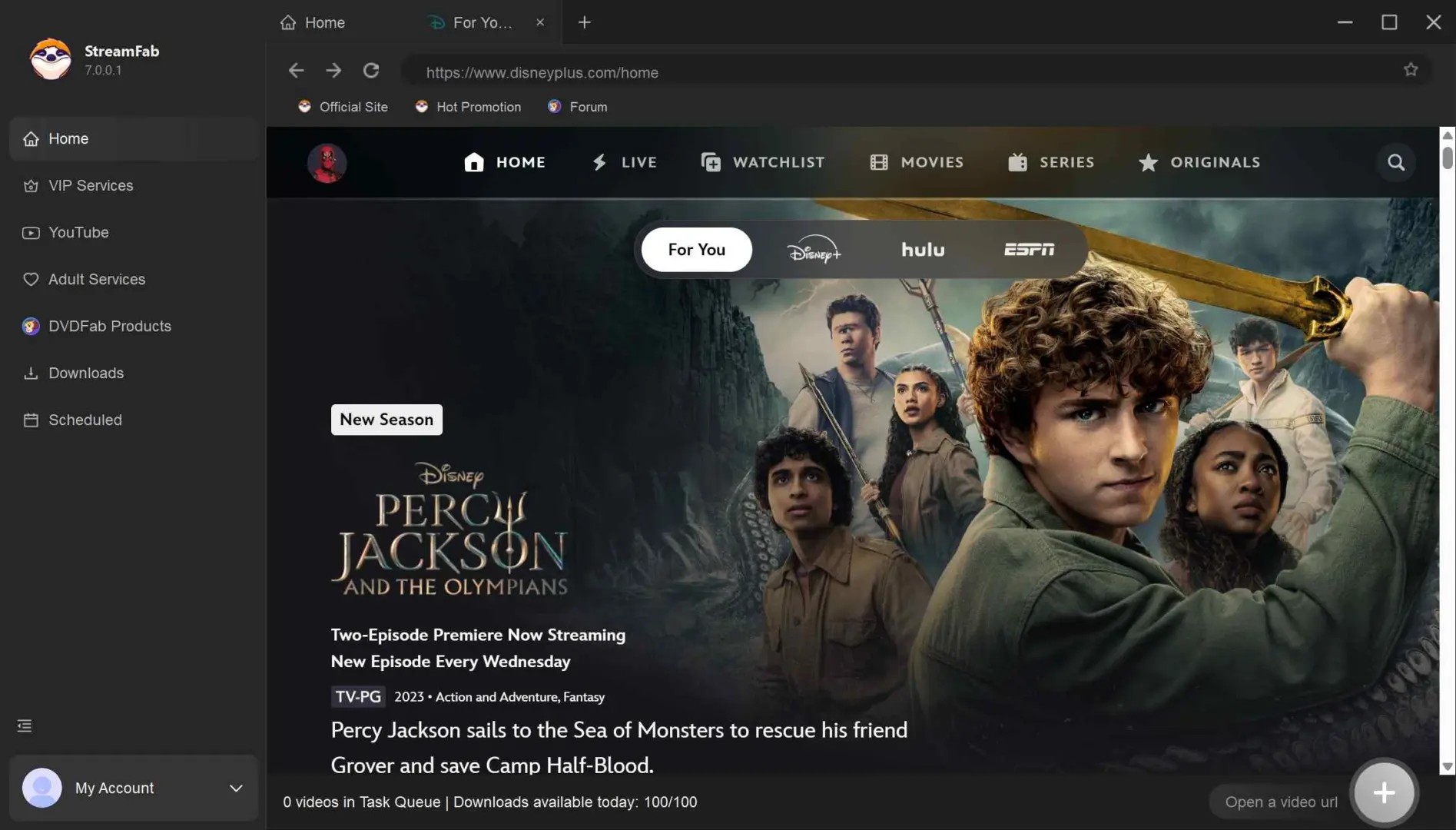The image size is (1456, 830).
Task: Open the Movies menu on Disney+
Action: click(x=917, y=162)
